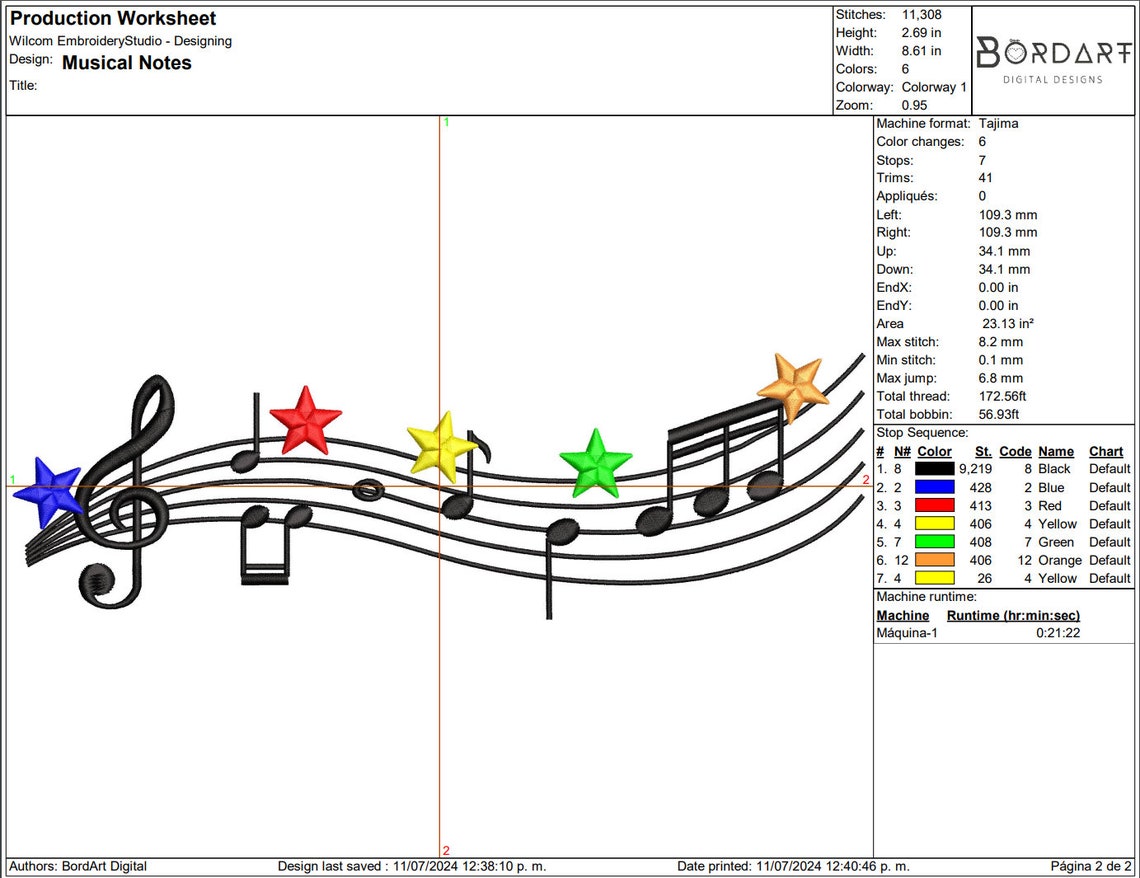Click the total thread value 172.56ft
The image size is (1140, 878).
click(x=1002, y=396)
